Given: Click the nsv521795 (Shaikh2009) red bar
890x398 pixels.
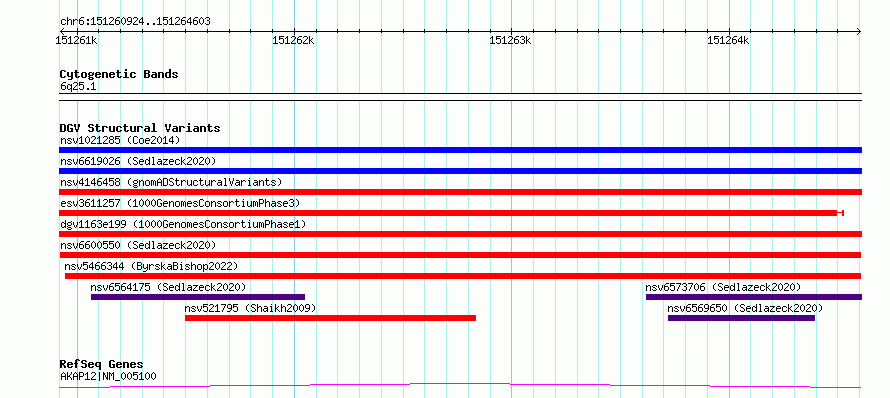Looking at the screenshot, I should pos(330,318).
